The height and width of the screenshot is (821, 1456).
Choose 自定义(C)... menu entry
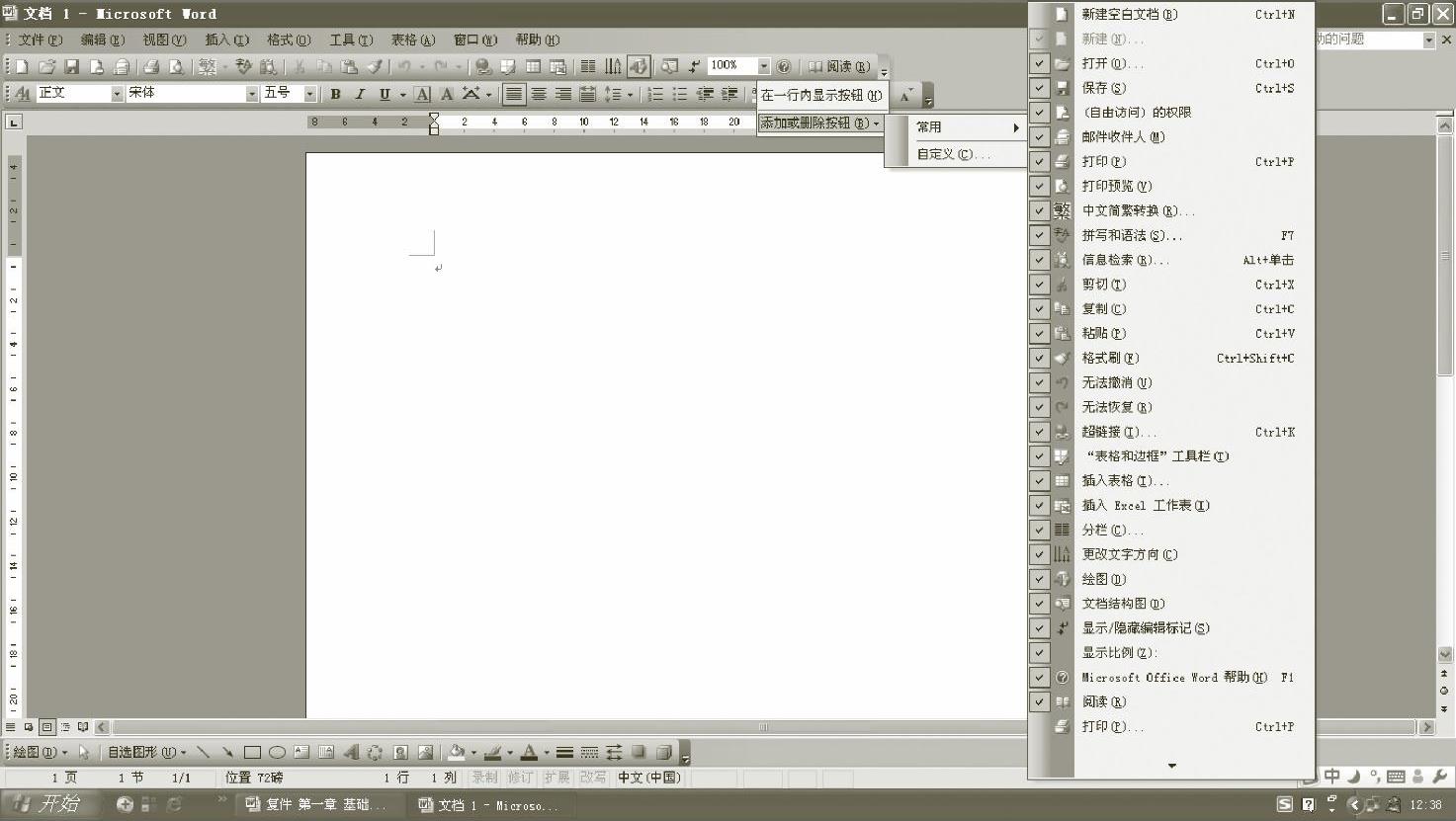pyautogui.click(x=955, y=154)
